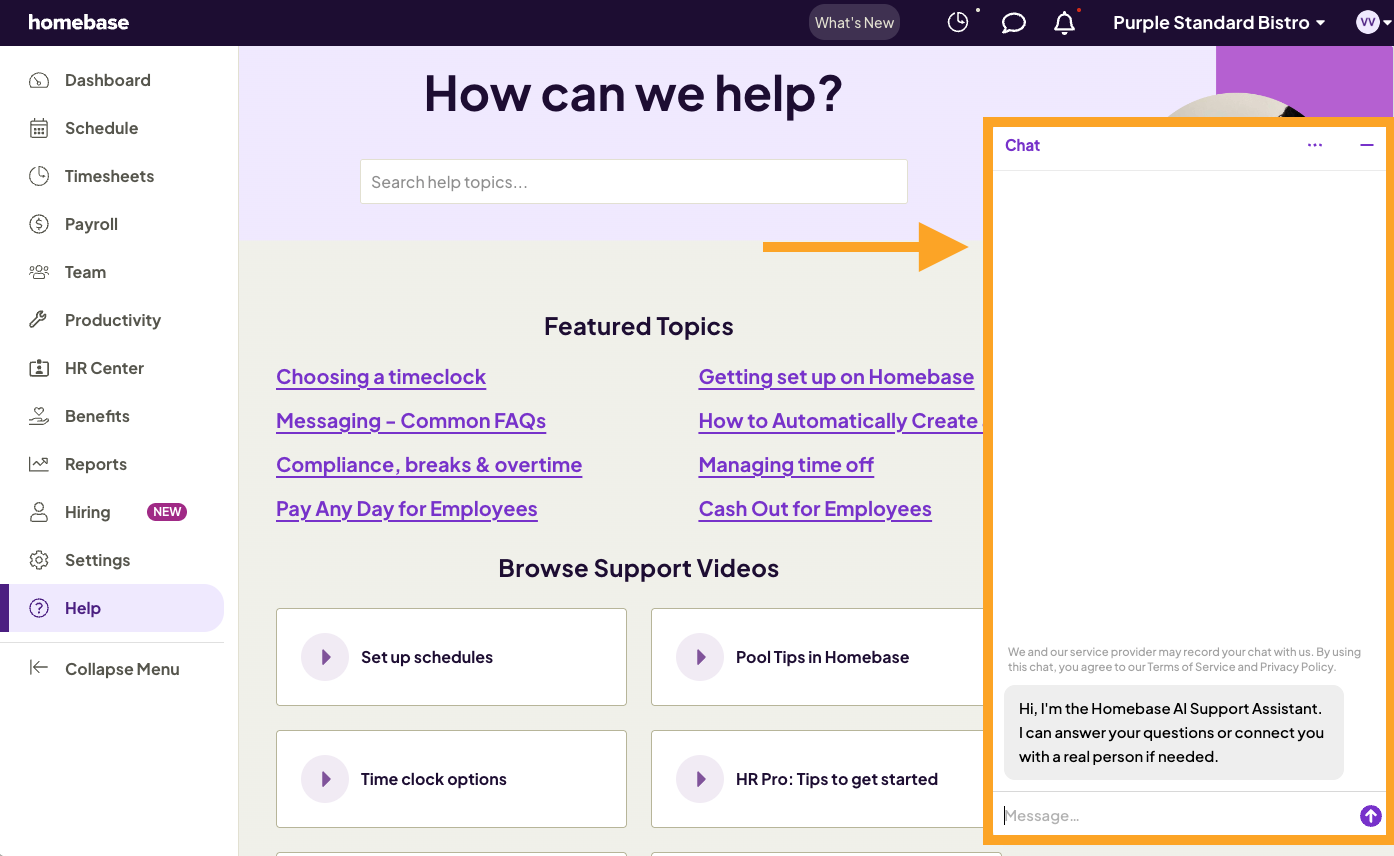The height and width of the screenshot is (856, 1394).
Task: Open the Timesheets clock icon in sidebar
Action: (38, 175)
